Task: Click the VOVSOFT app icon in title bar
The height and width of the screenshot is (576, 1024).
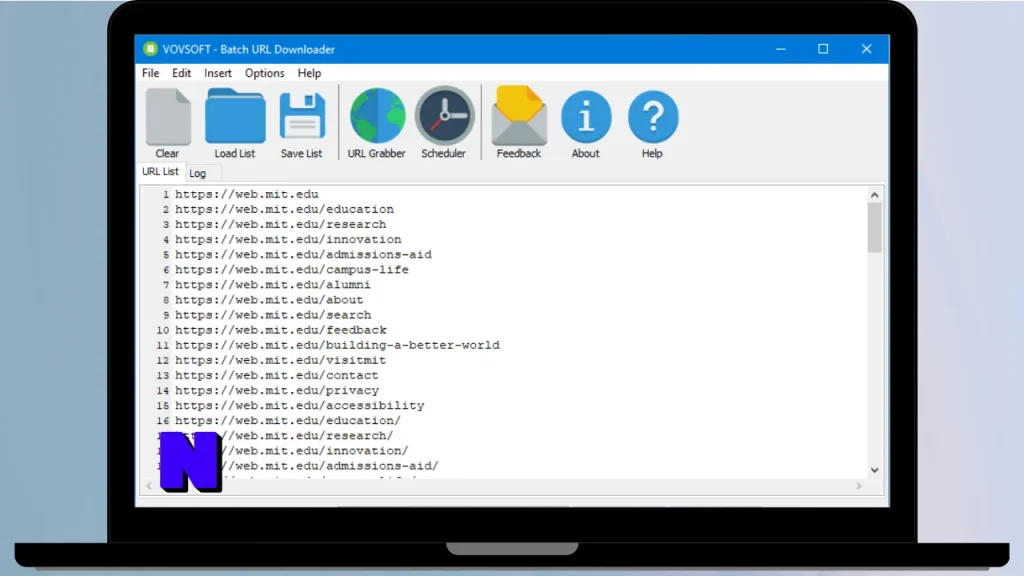Action: coord(150,49)
